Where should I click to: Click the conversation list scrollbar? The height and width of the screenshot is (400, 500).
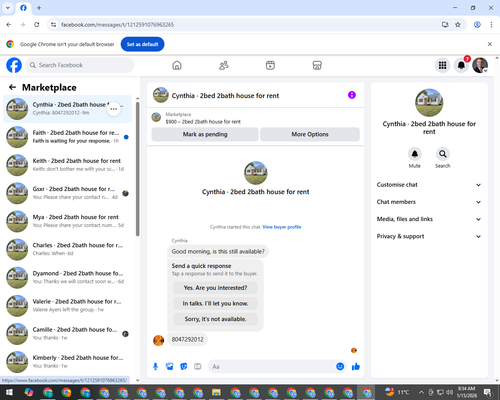(x=138, y=168)
